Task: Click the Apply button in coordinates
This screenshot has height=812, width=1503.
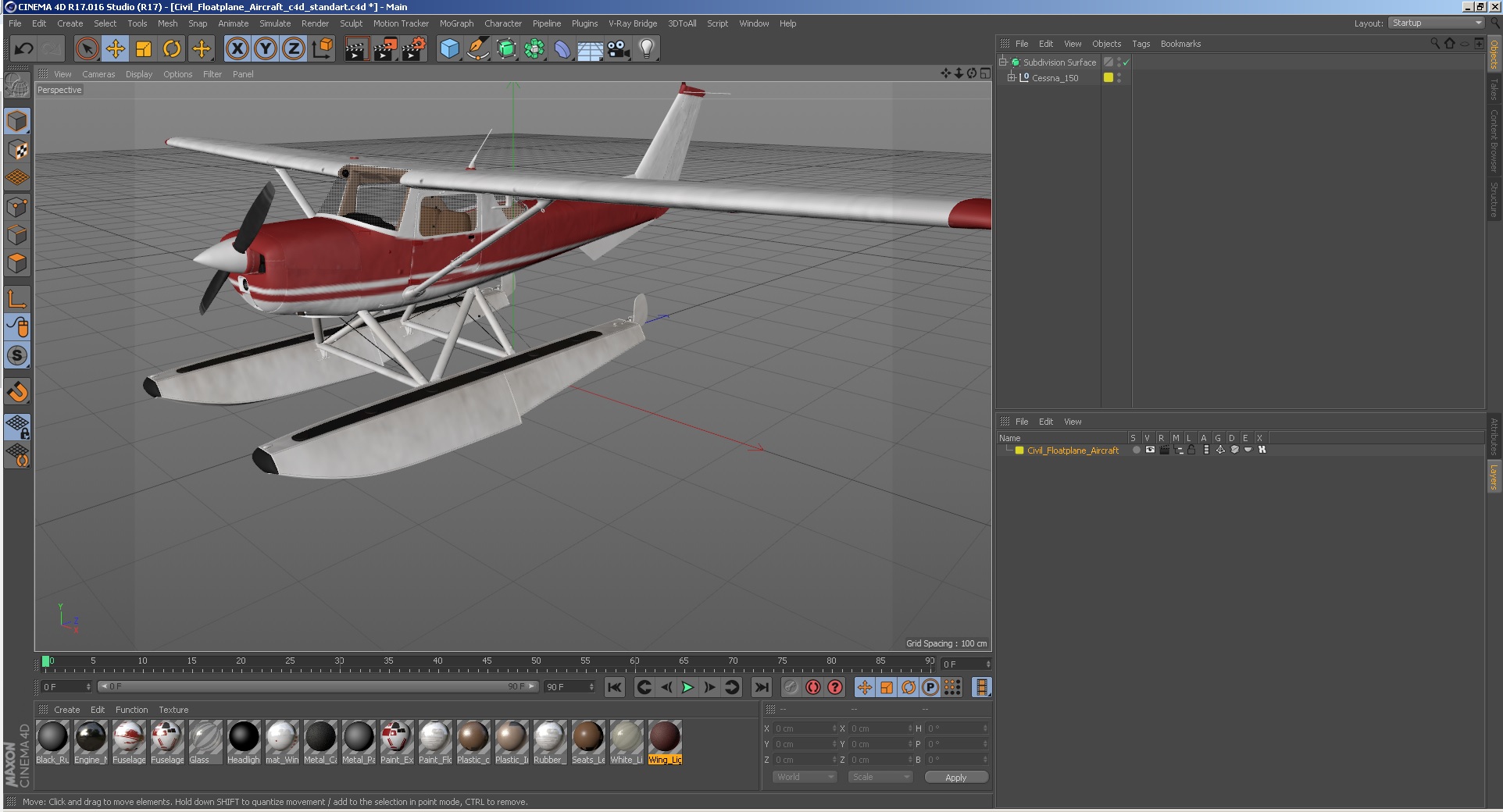Action: point(956,777)
